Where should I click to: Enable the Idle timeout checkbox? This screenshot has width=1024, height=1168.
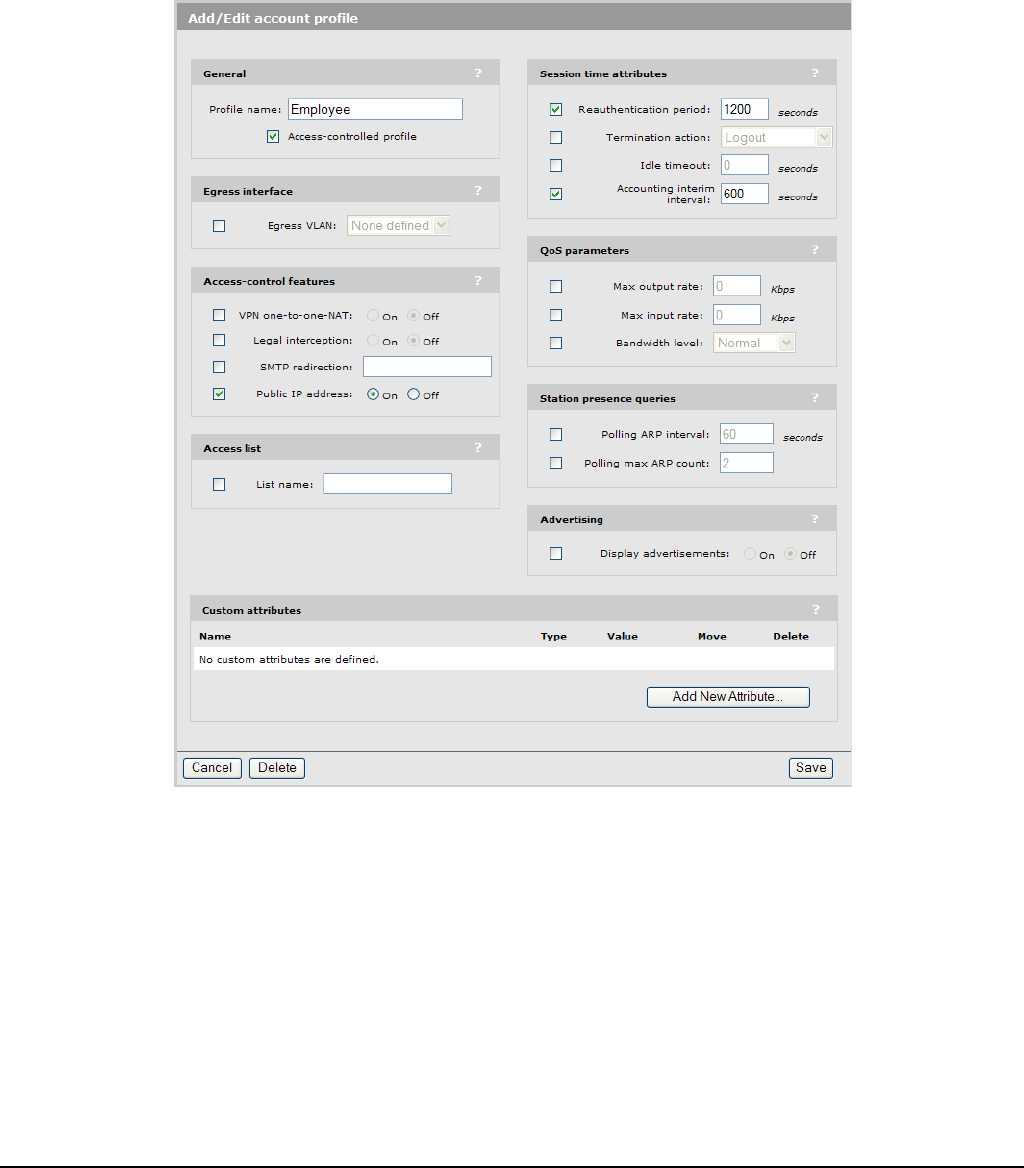(556, 165)
